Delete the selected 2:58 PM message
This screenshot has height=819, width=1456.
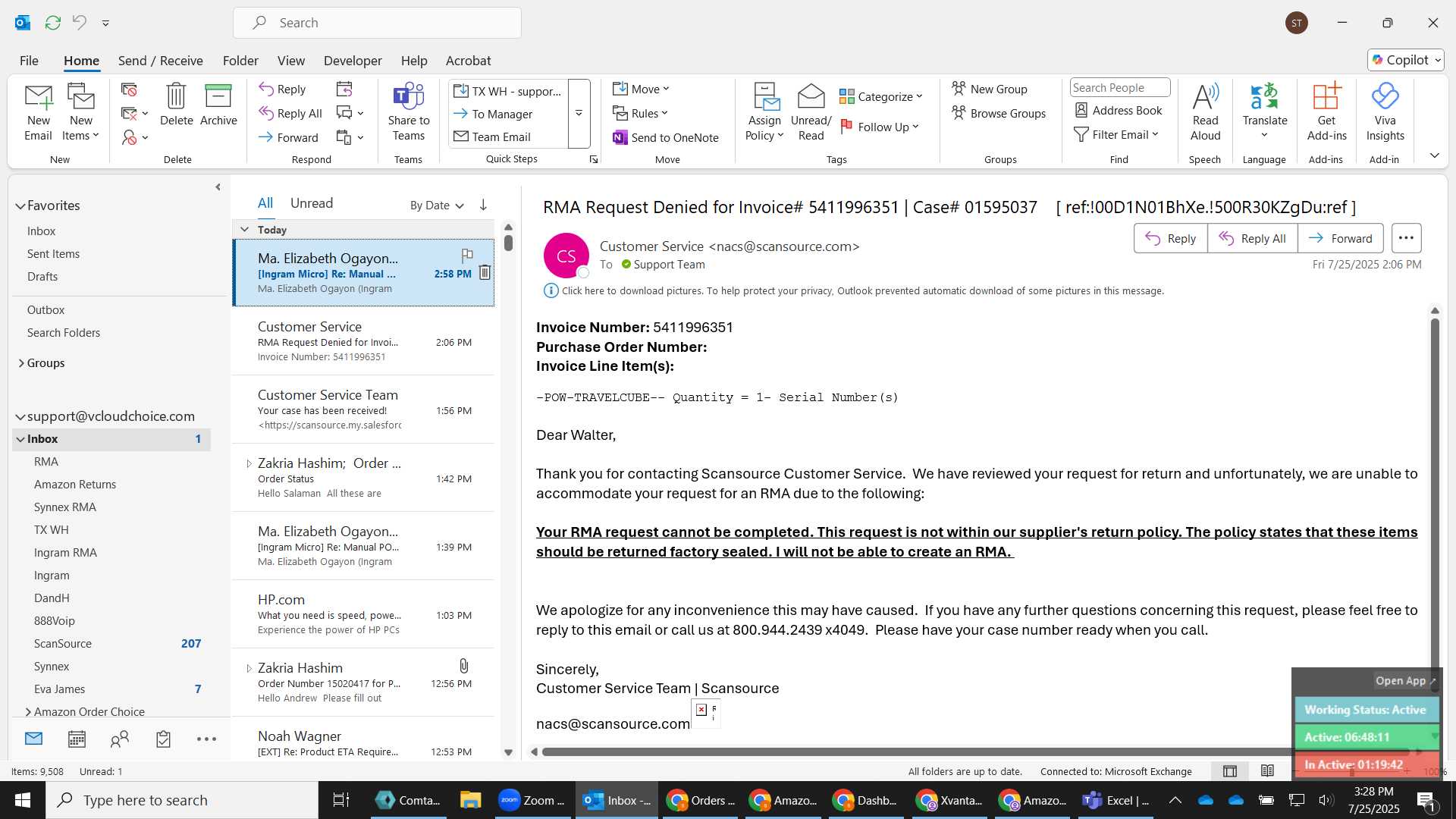(x=485, y=273)
